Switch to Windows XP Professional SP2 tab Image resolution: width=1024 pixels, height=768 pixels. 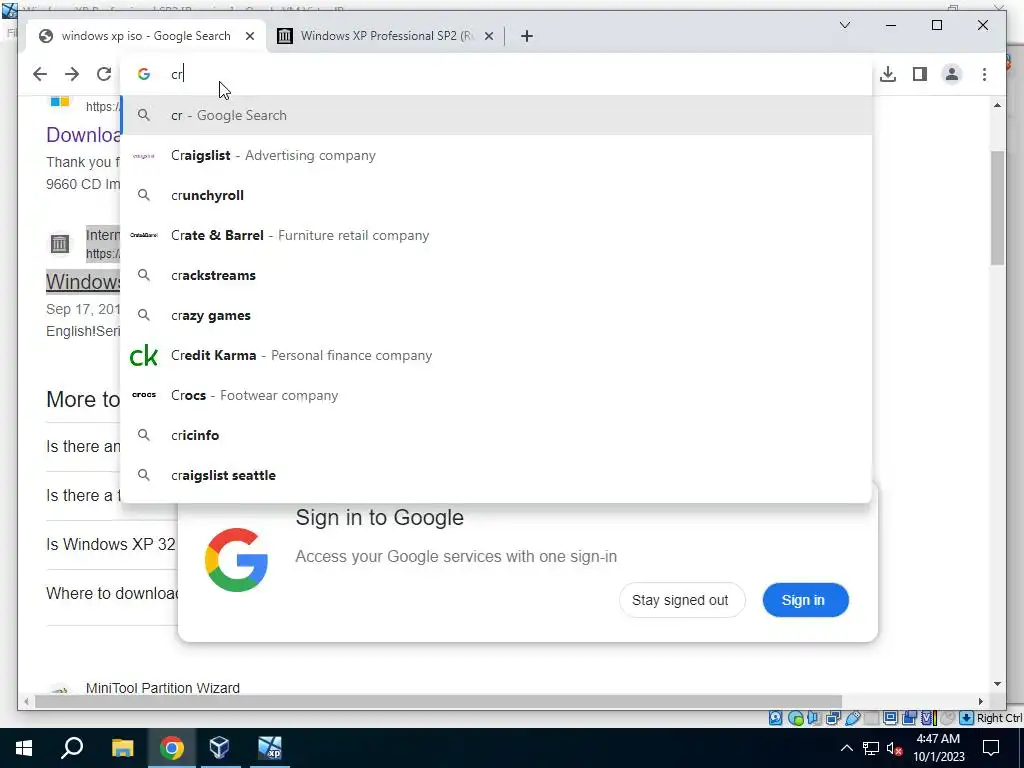(x=387, y=36)
